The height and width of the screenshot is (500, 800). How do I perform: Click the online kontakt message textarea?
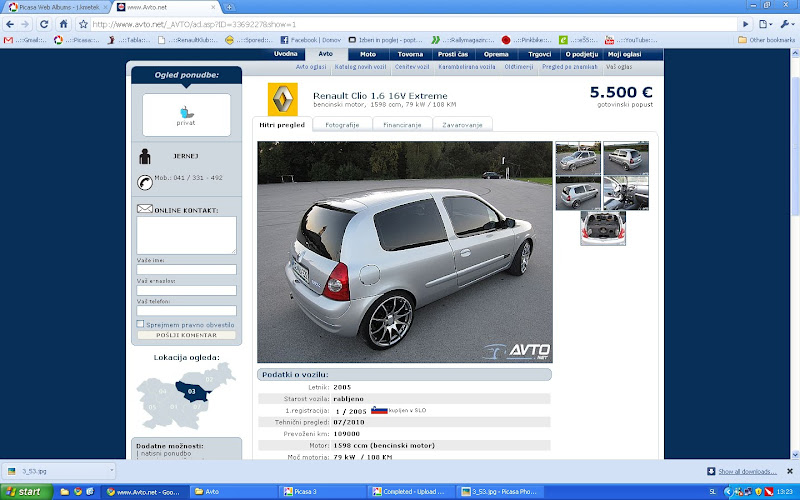point(186,235)
